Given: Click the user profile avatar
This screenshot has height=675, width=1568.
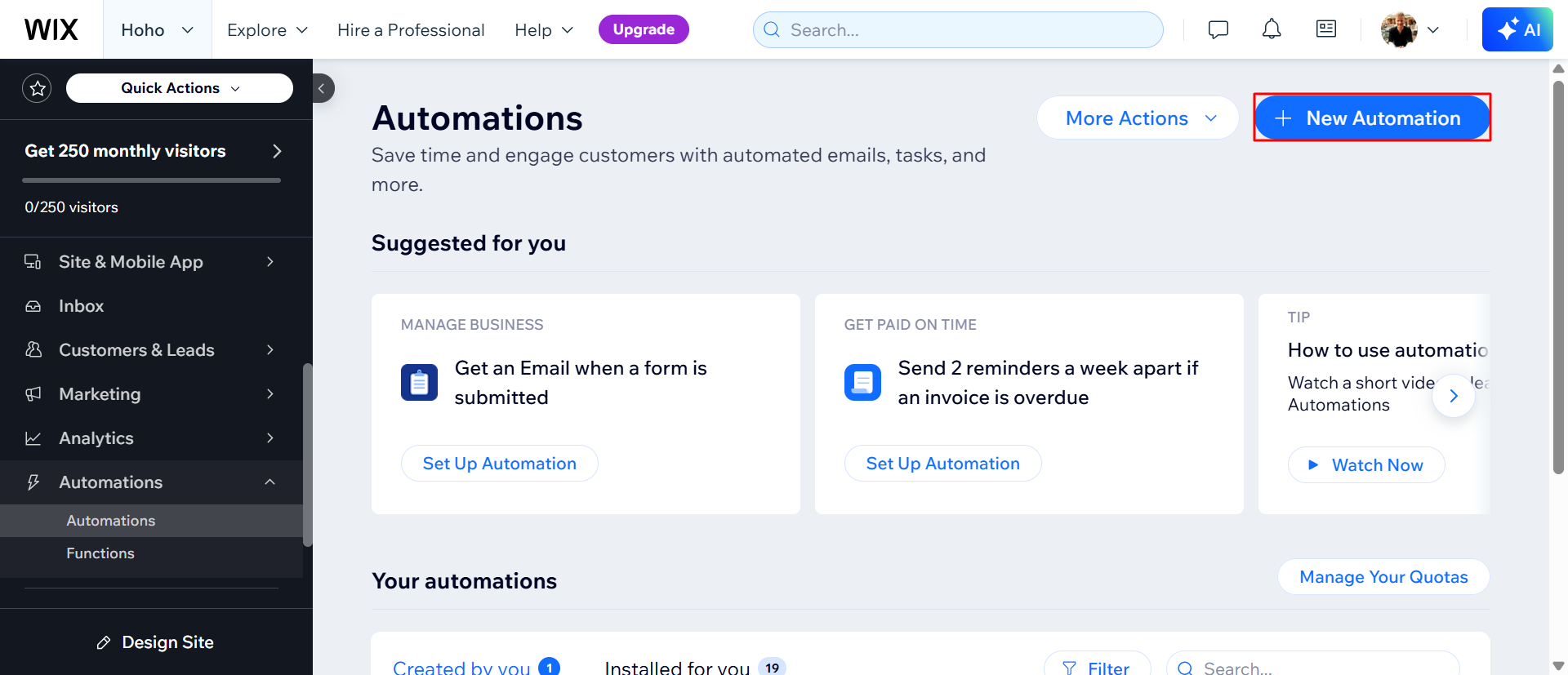Looking at the screenshot, I should (x=1399, y=30).
